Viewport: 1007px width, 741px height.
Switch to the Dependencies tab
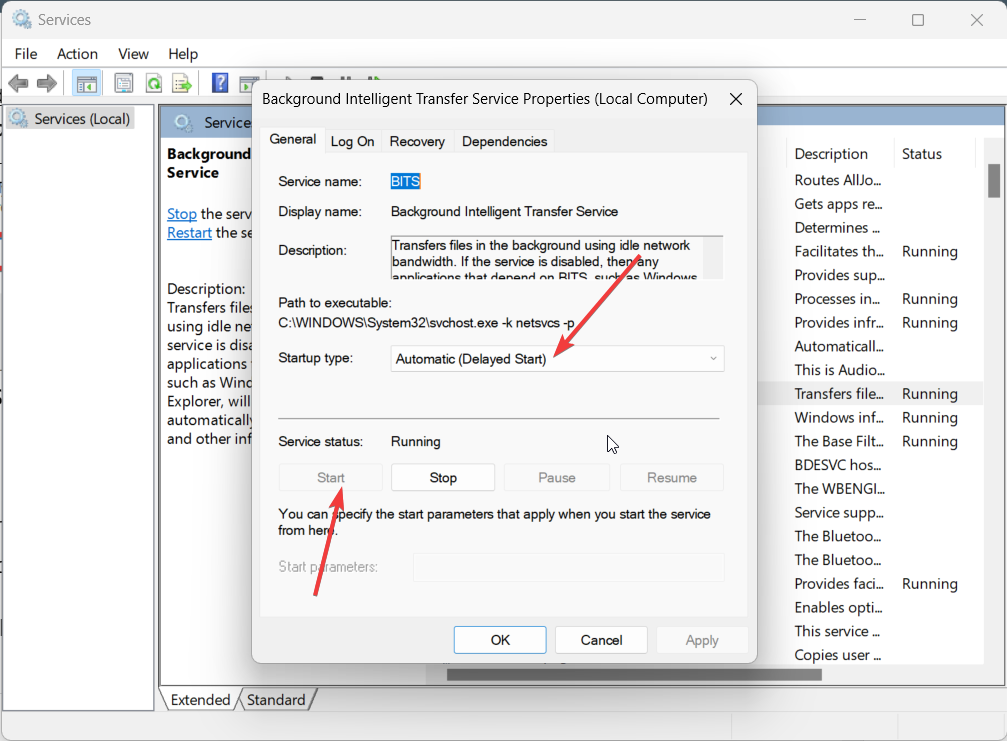coord(505,141)
